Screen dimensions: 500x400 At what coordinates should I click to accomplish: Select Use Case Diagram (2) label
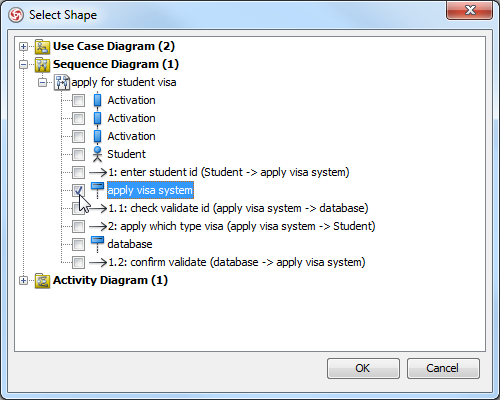coord(114,46)
